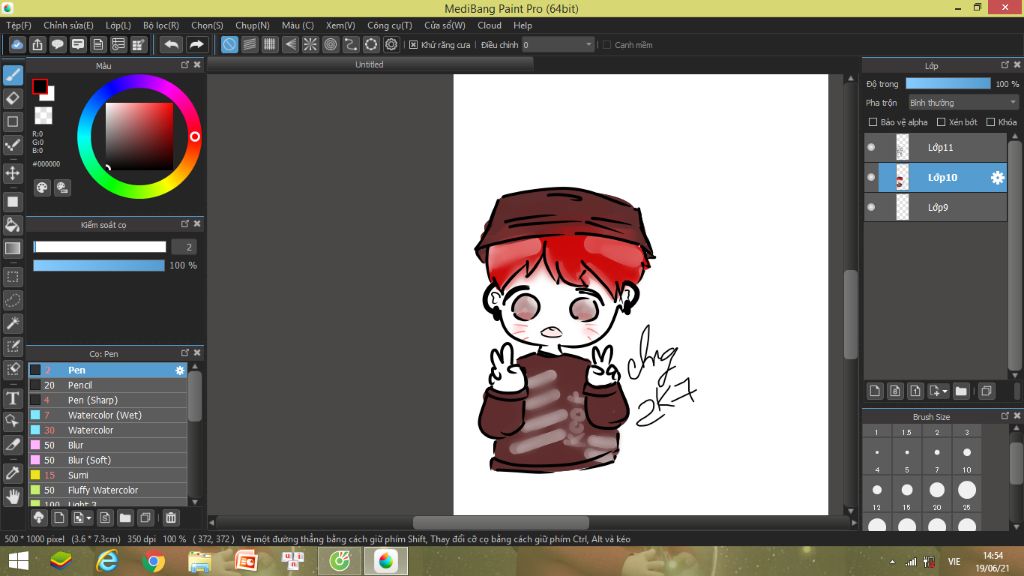The width and height of the screenshot is (1024, 576).
Task: Click the Windows Start button
Action: coord(18,561)
